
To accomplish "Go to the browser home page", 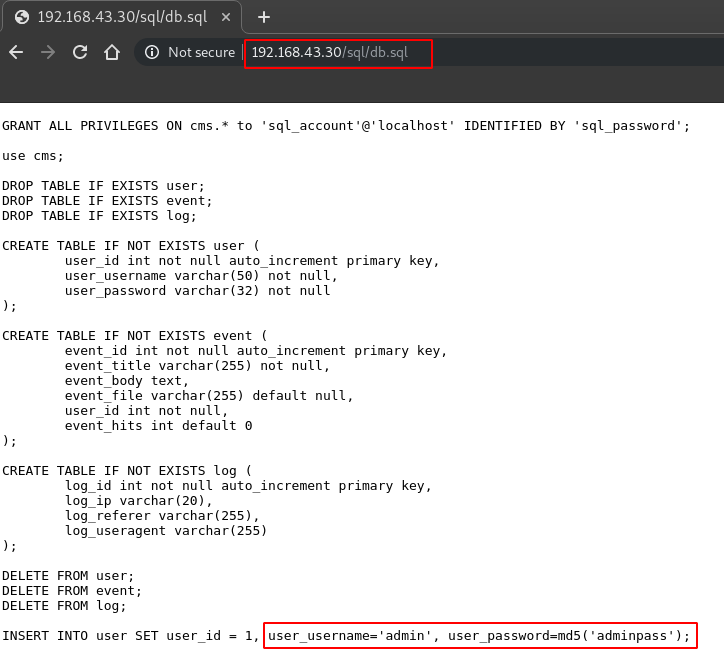I will click(x=112, y=52).
